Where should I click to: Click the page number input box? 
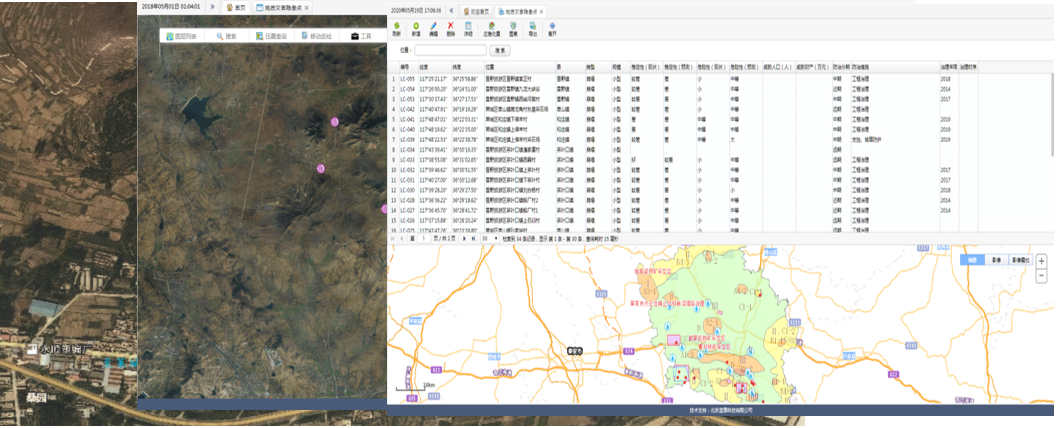[423, 239]
